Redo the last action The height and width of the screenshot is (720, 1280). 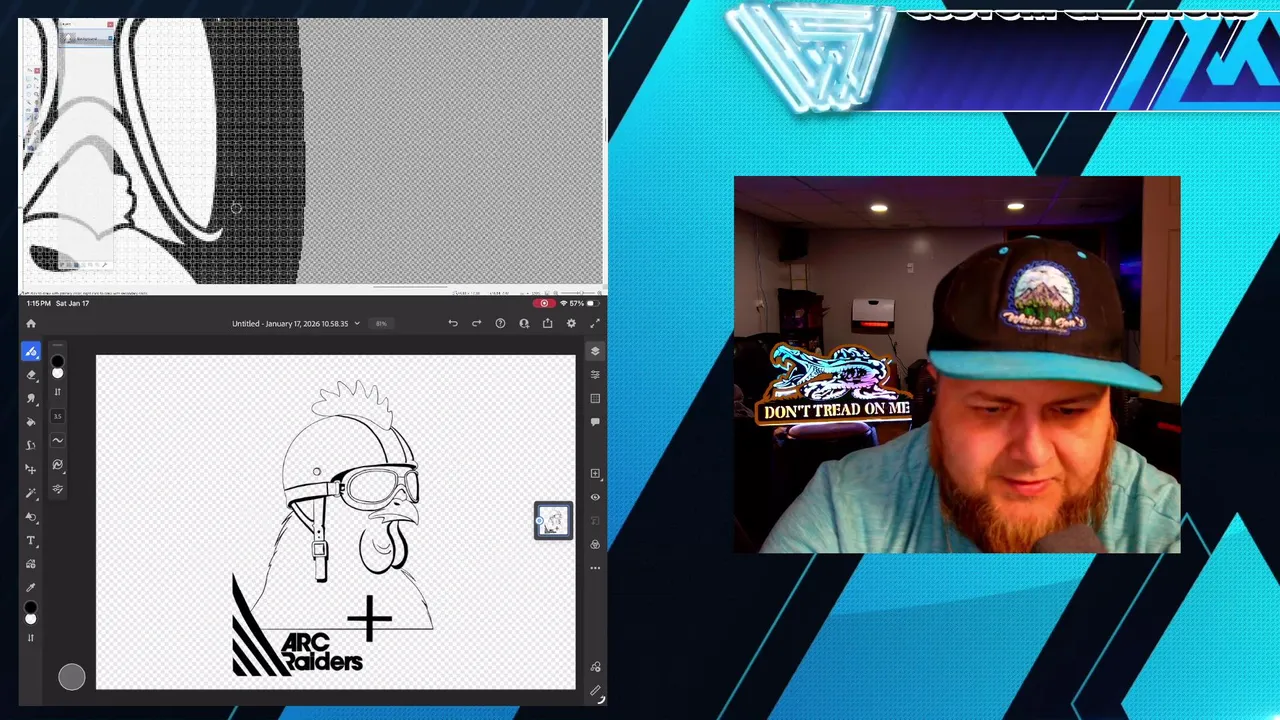tap(476, 323)
